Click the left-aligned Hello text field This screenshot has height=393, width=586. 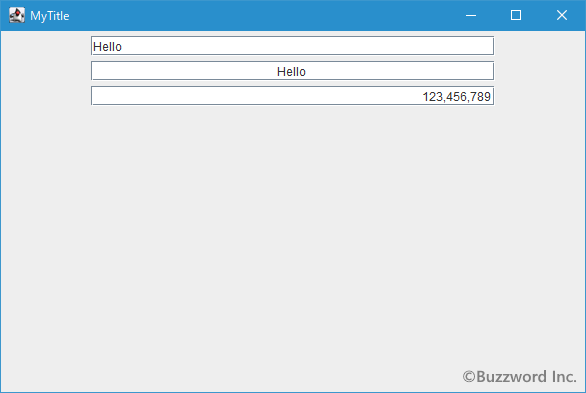[292, 46]
